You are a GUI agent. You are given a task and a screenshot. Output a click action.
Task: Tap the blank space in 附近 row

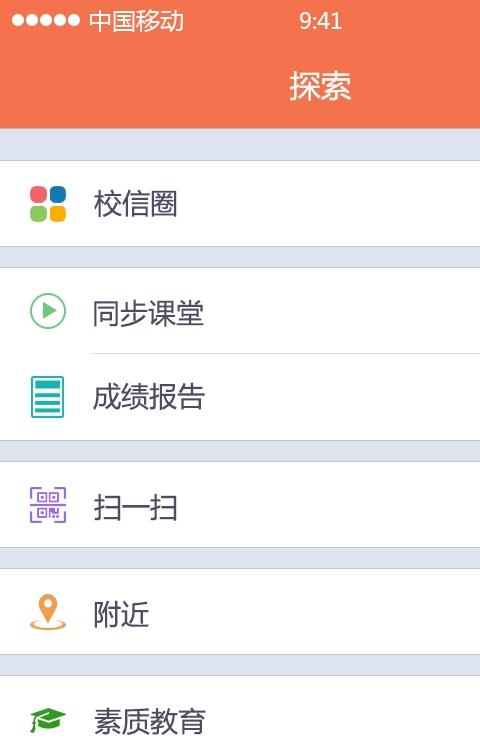[314, 612]
